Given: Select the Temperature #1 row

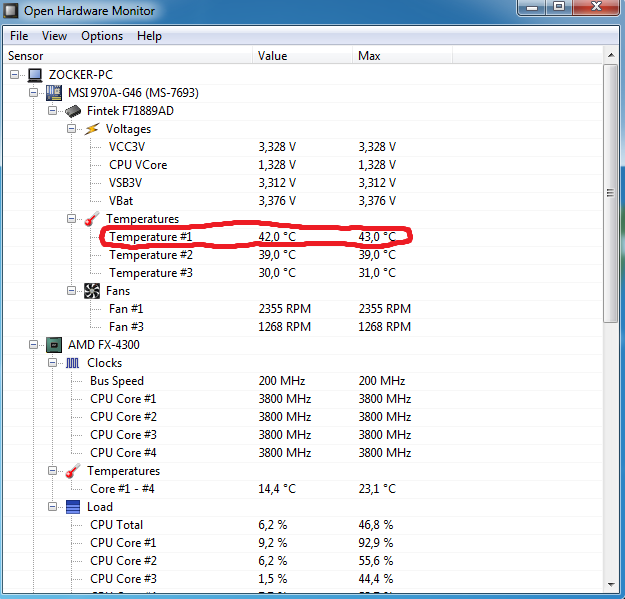Looking at the screenshot, I should pos(303,237).
